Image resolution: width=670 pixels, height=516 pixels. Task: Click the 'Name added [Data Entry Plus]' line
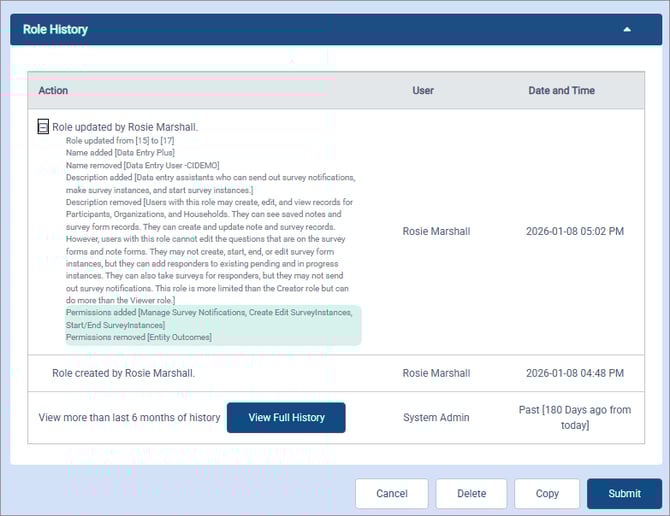[x=120, y=153]
